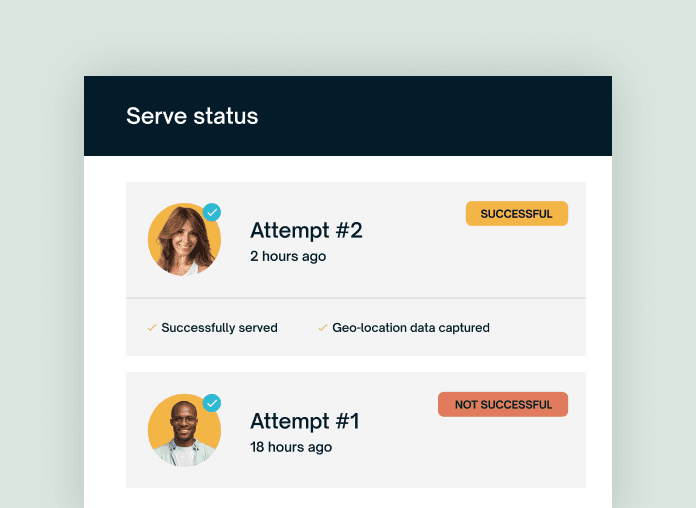Click the verified checkmark badge on Attempt #1 avatar

point(212,403)
